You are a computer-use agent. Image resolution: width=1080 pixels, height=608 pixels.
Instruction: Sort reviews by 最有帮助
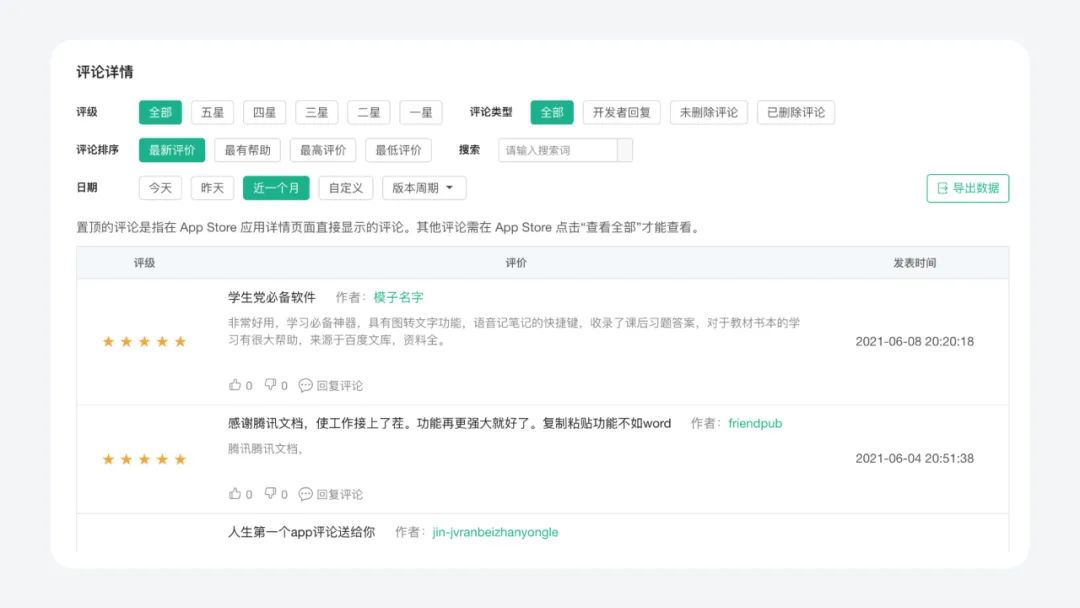[247, 150]
